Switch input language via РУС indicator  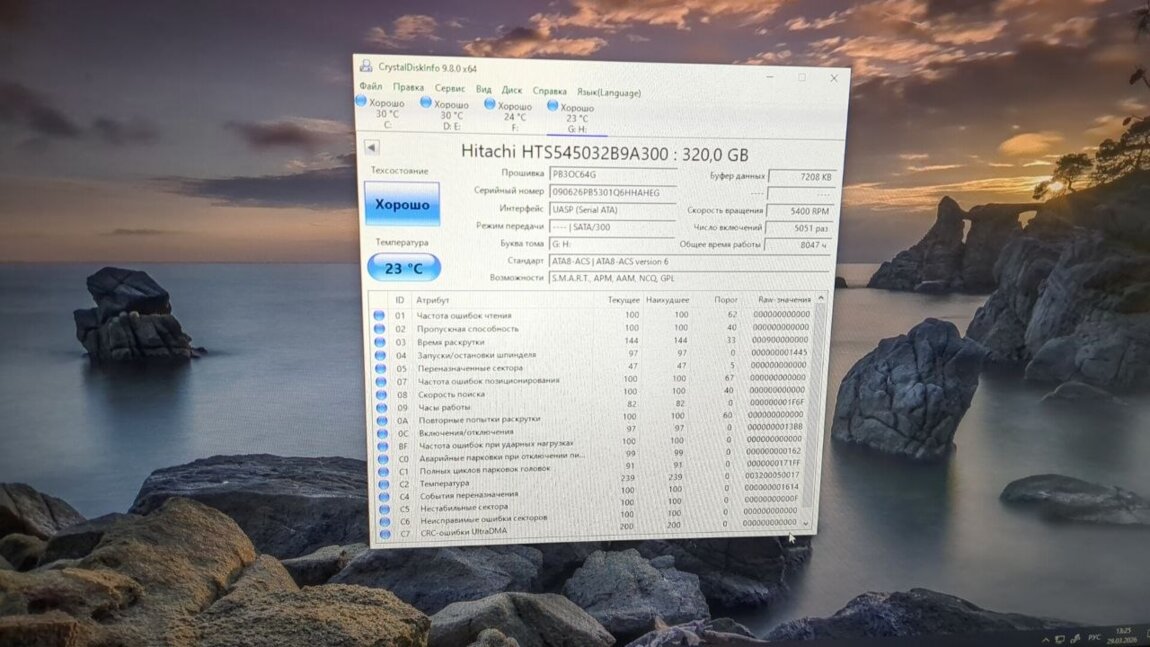pos(1095,638)
